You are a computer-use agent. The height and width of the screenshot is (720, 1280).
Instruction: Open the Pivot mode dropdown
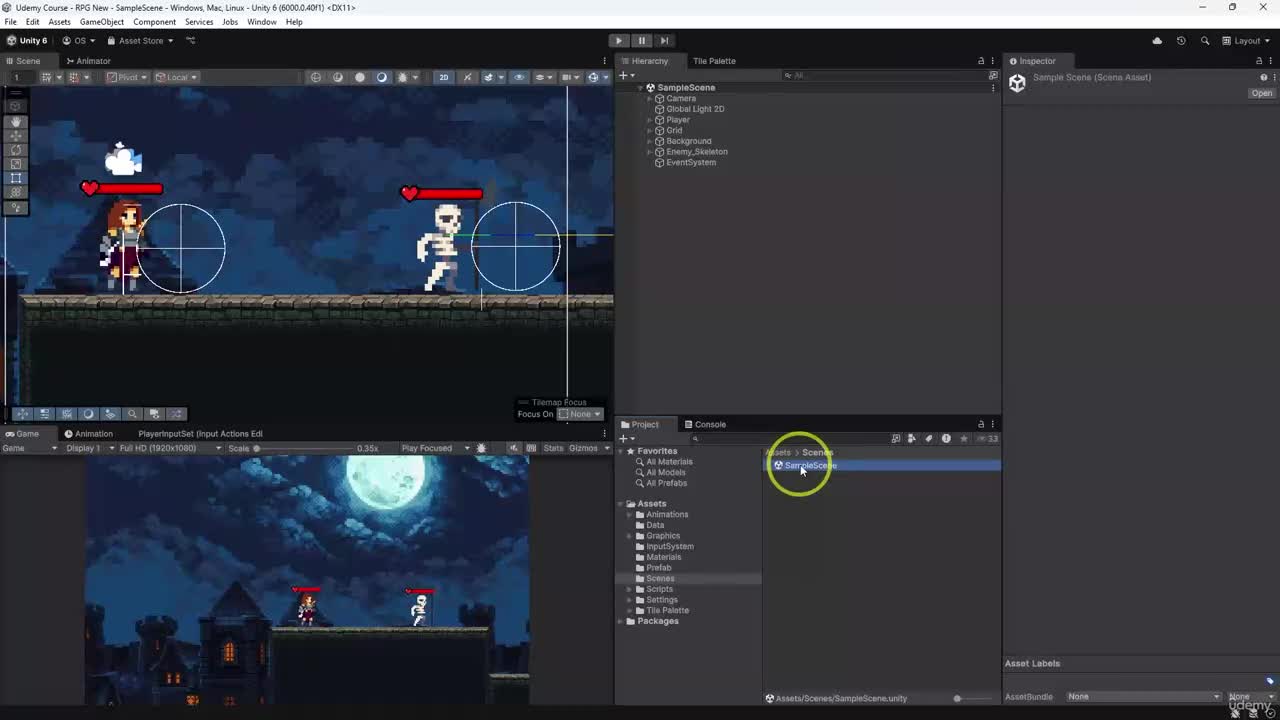pyautogui.click(x=128, y=77)
